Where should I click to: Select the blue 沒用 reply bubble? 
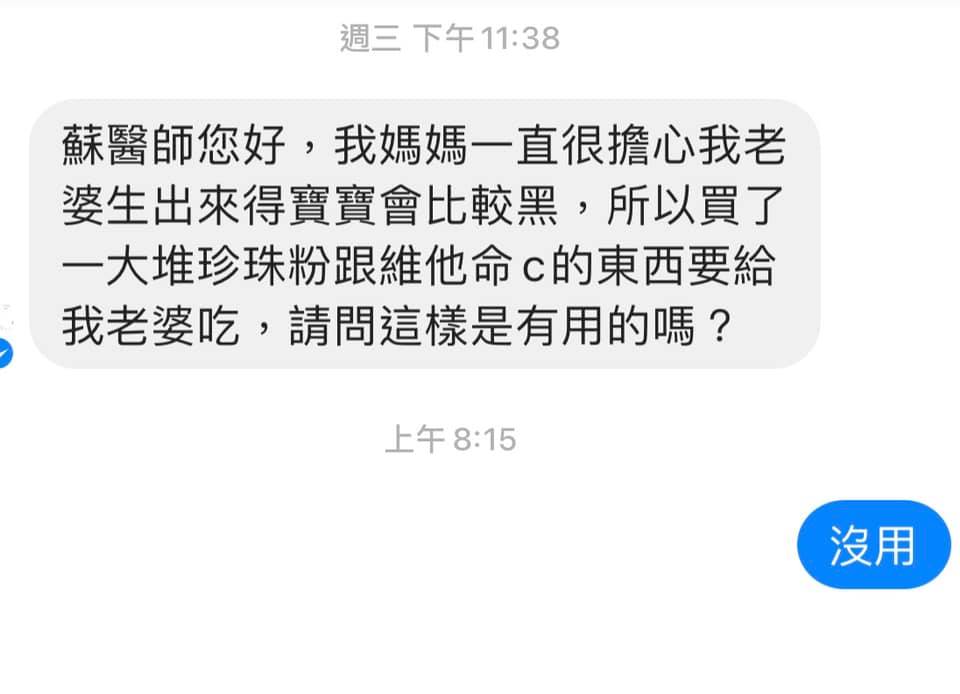pyautogui.click(x=874, y=545)
